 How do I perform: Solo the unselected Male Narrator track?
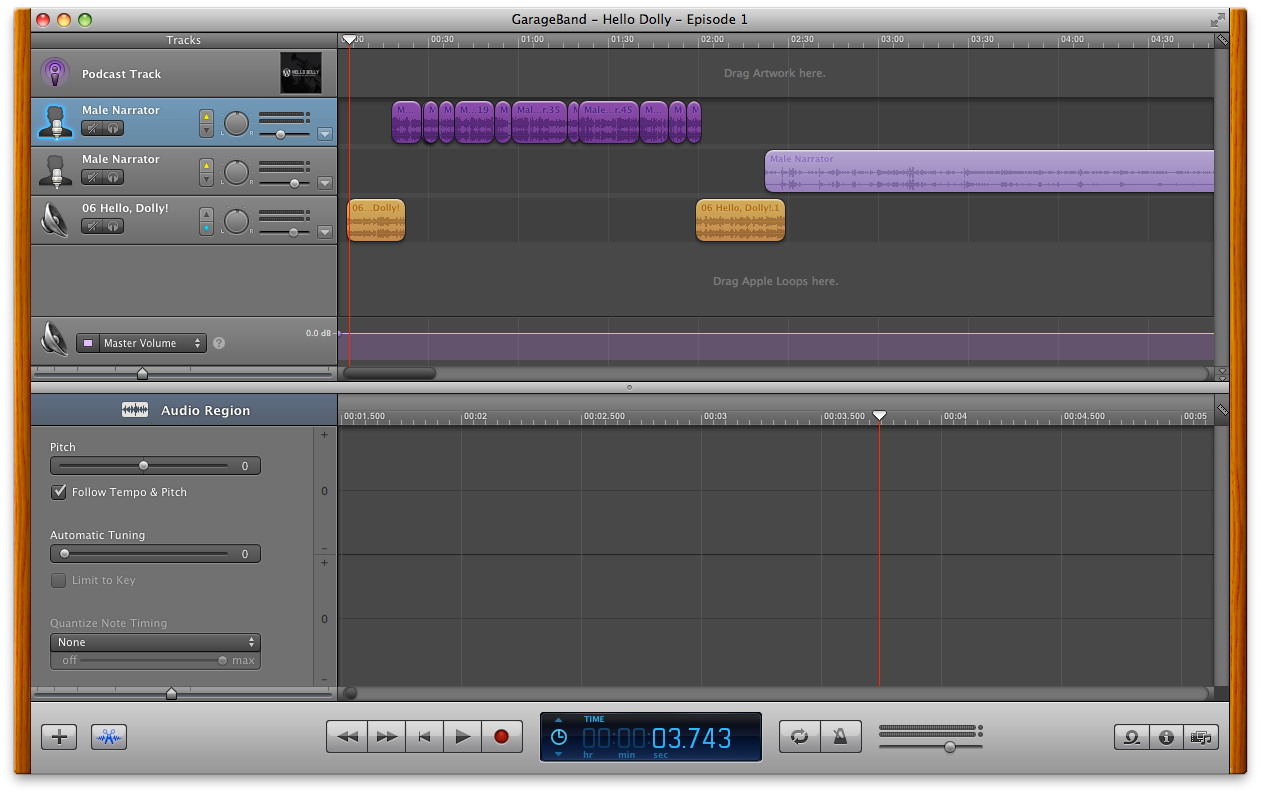tap(114, 177)
